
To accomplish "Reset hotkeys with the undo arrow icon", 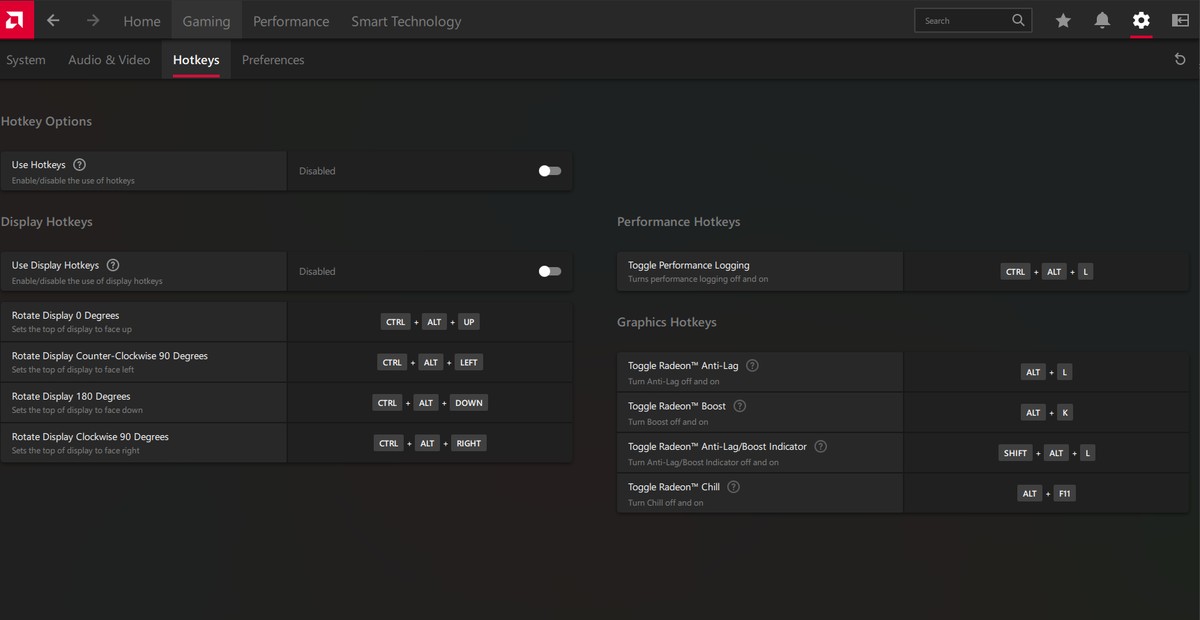I will (1180, 60).
